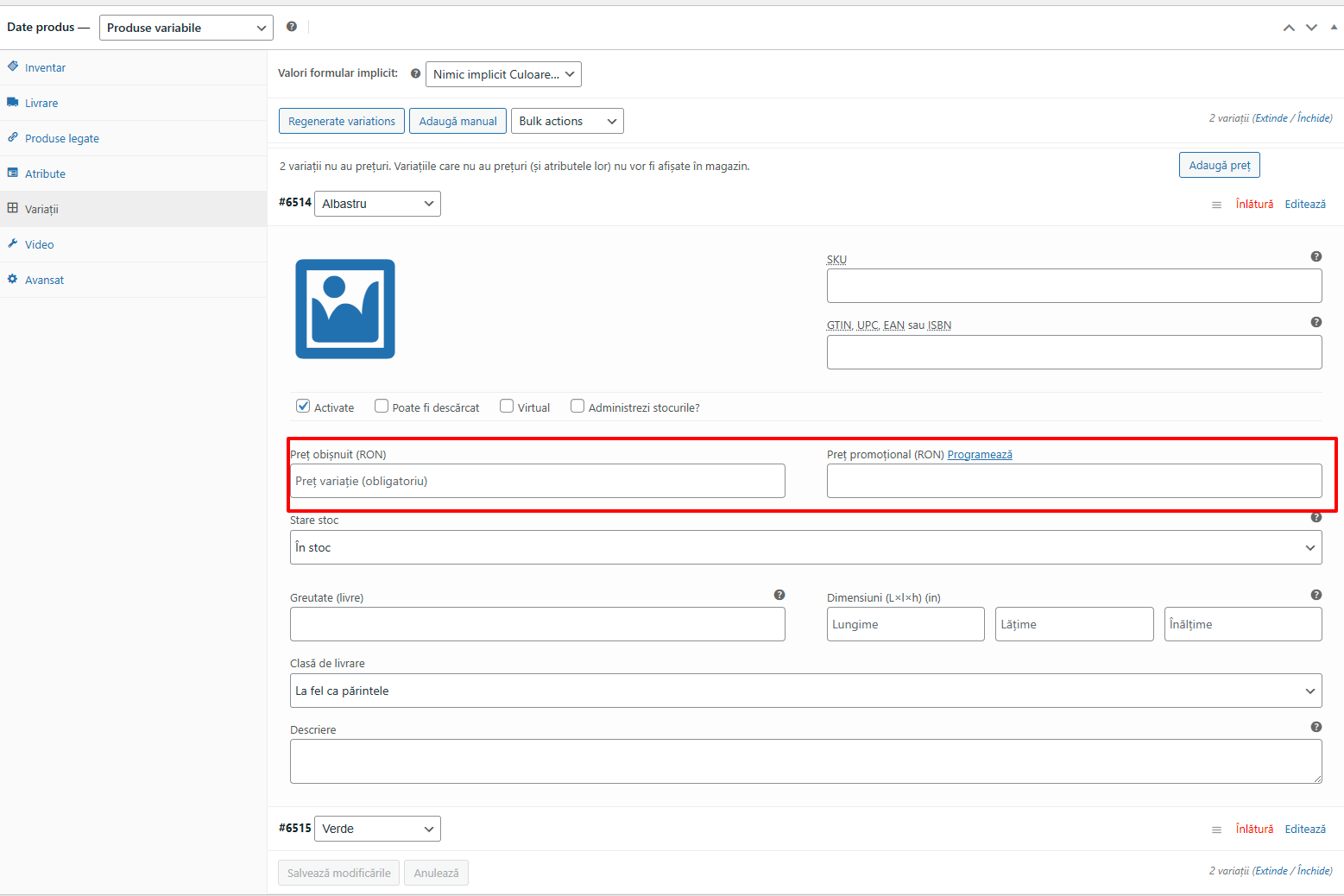Click the Programează link for promotional price
The image size is (1344, 896).
coord(979,455)
